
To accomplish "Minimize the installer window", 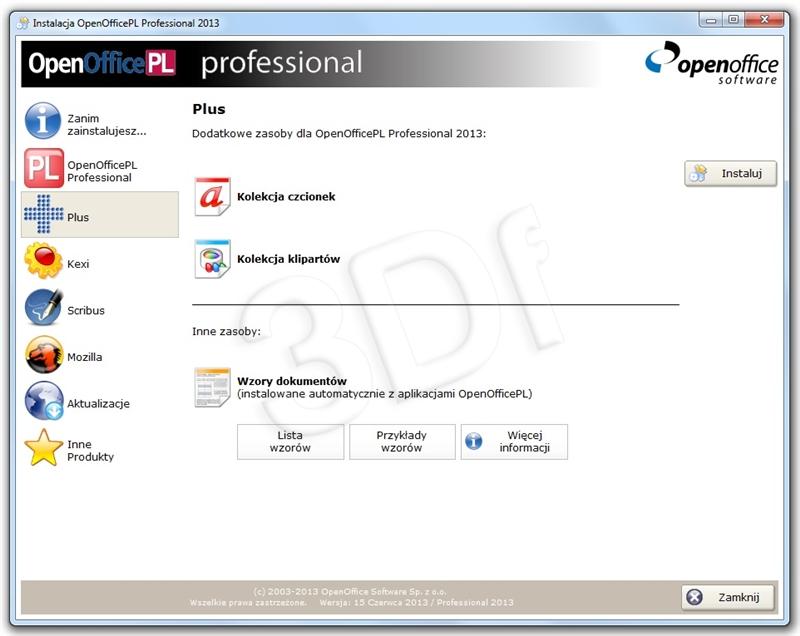I will 712,20.
